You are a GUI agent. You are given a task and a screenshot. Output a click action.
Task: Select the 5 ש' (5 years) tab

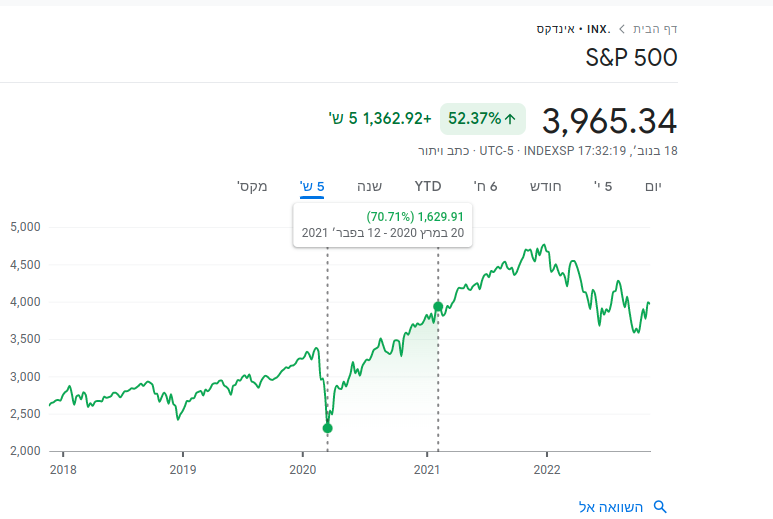[x=312, y=186]
